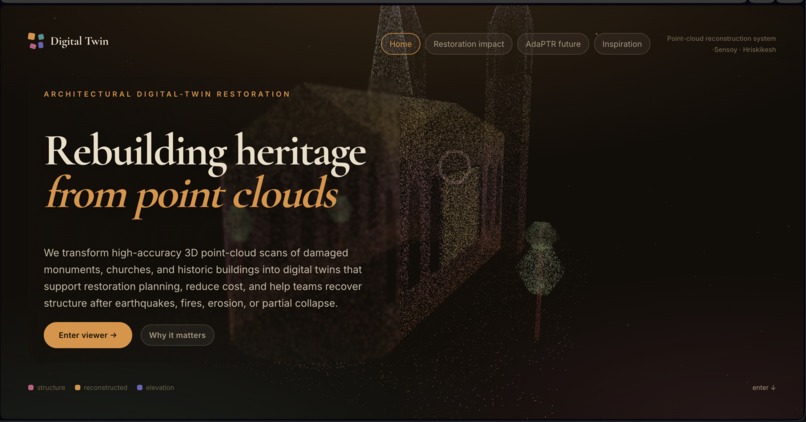Viewport: 806px width, 422px height.
Task: Click the Enter viewer button
Action: tap(88, 335)
